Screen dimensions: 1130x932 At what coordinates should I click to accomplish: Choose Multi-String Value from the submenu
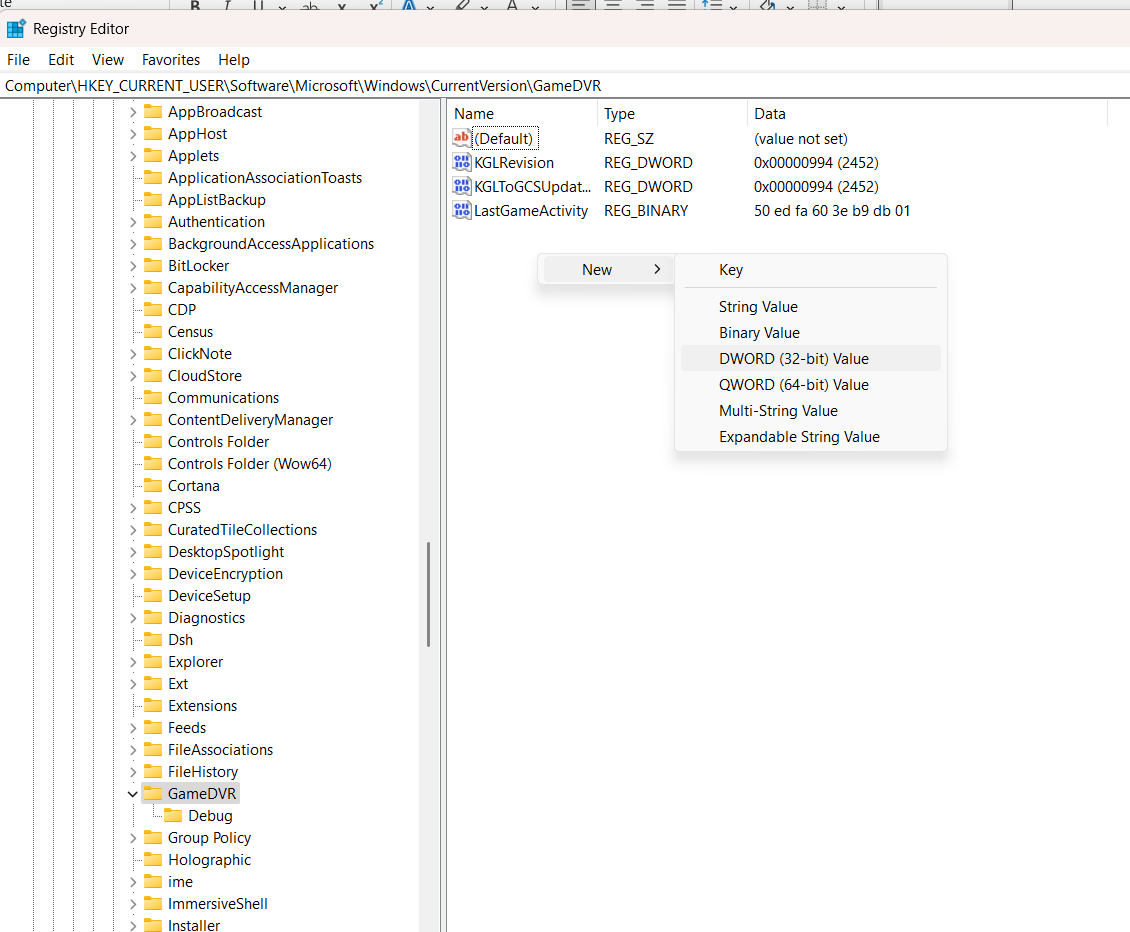811,410
